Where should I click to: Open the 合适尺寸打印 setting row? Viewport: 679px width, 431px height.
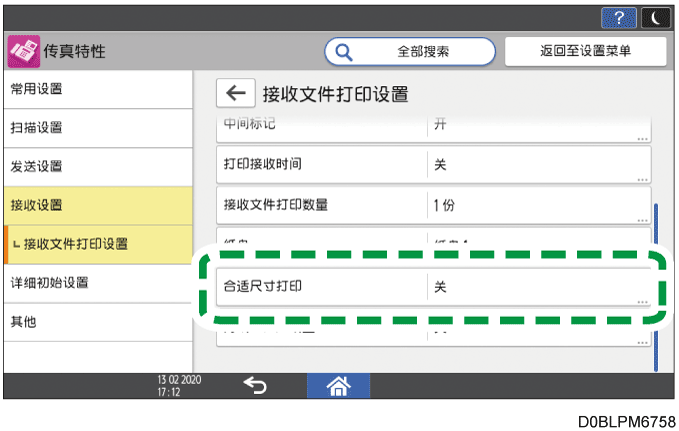point(433,287)
